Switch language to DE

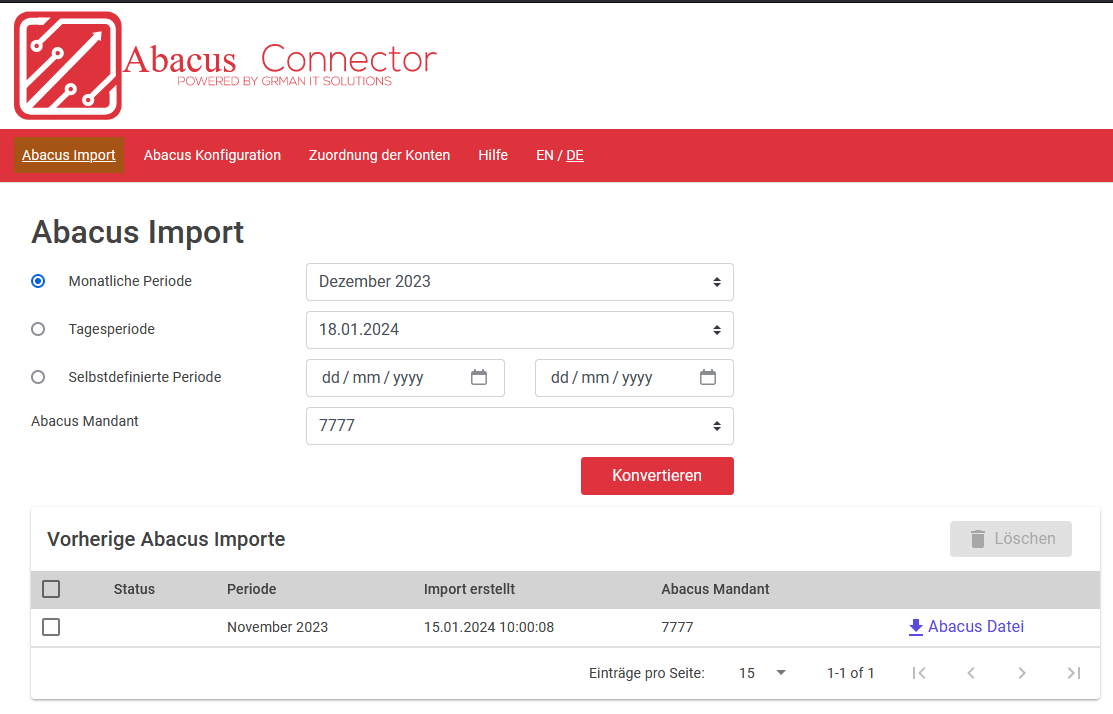tap(575, 155)
